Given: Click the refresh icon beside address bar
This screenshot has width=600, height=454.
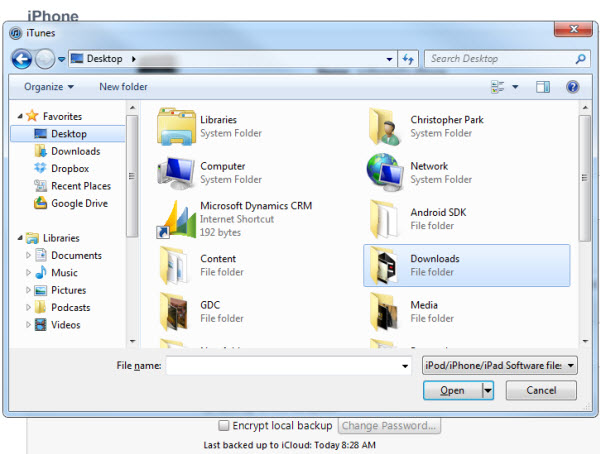Looking at the screenshot, I should [x=407, y=59].
